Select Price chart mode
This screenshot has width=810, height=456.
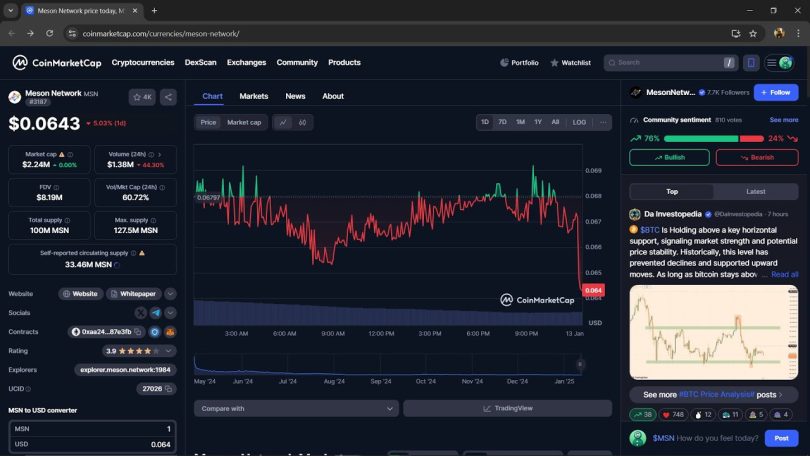(x=208, y=122)
